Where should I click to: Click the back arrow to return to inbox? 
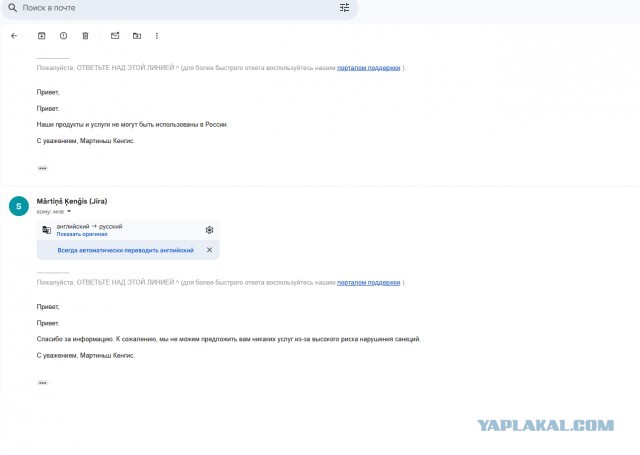(14, 36)
